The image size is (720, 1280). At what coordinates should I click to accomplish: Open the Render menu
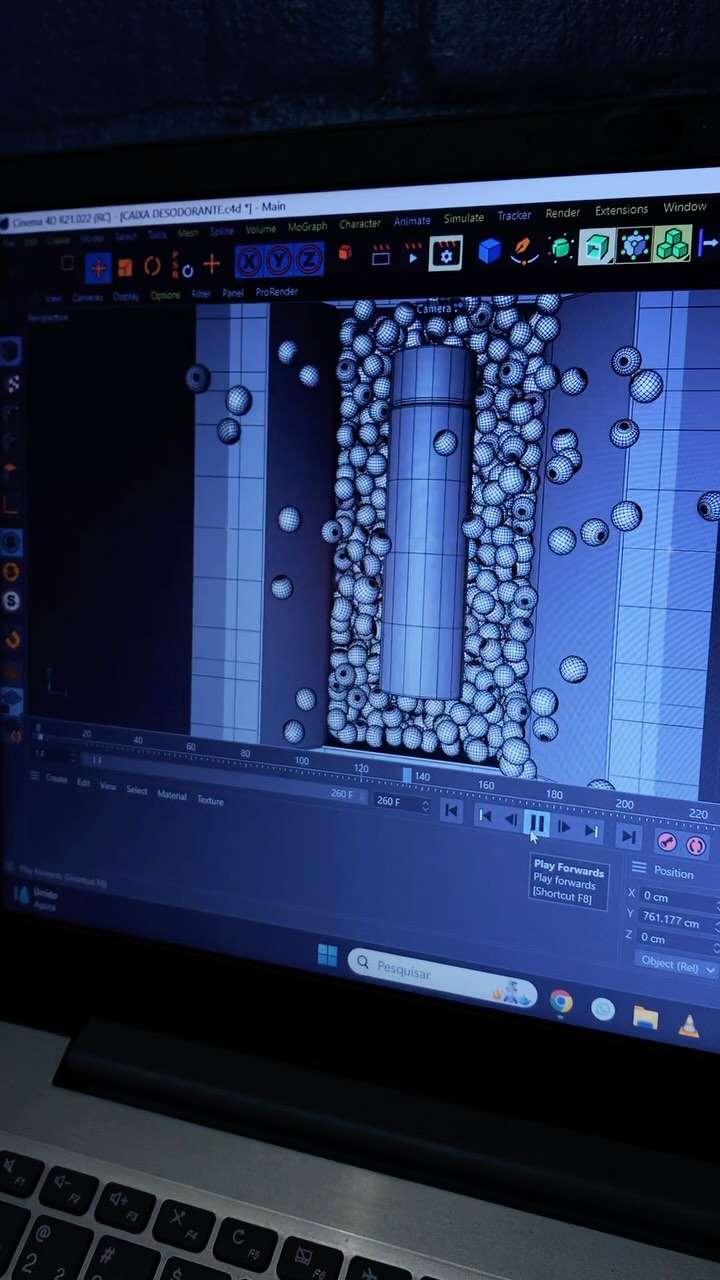tap(563, 213)
